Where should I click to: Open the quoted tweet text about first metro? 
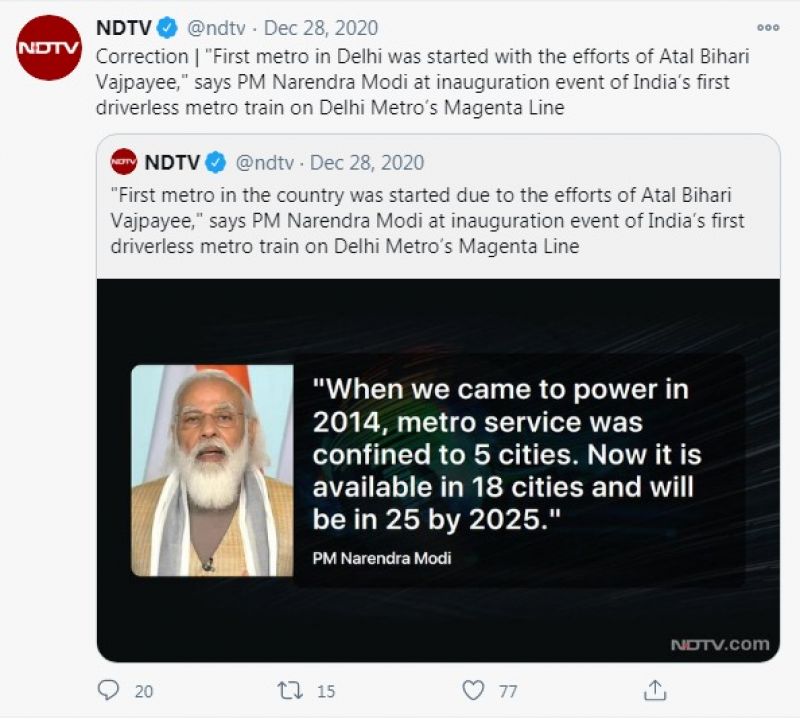pyautogui.click(x=428, y=218)
